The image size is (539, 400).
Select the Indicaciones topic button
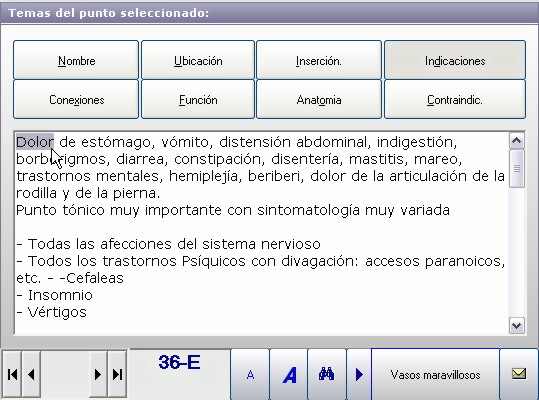pyautogui.click(x=455, y=60)
